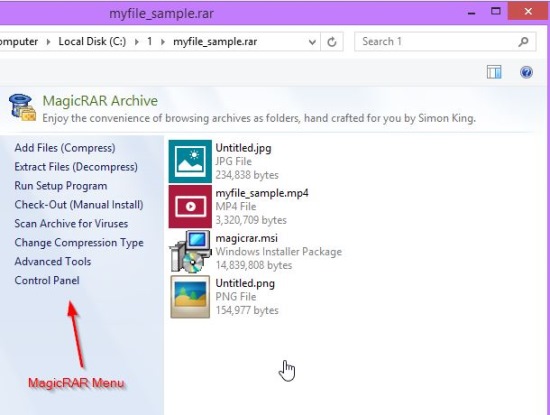Click the search magnifier icon
This screenshot has width=550, height=415.
(x=523, y=42)
